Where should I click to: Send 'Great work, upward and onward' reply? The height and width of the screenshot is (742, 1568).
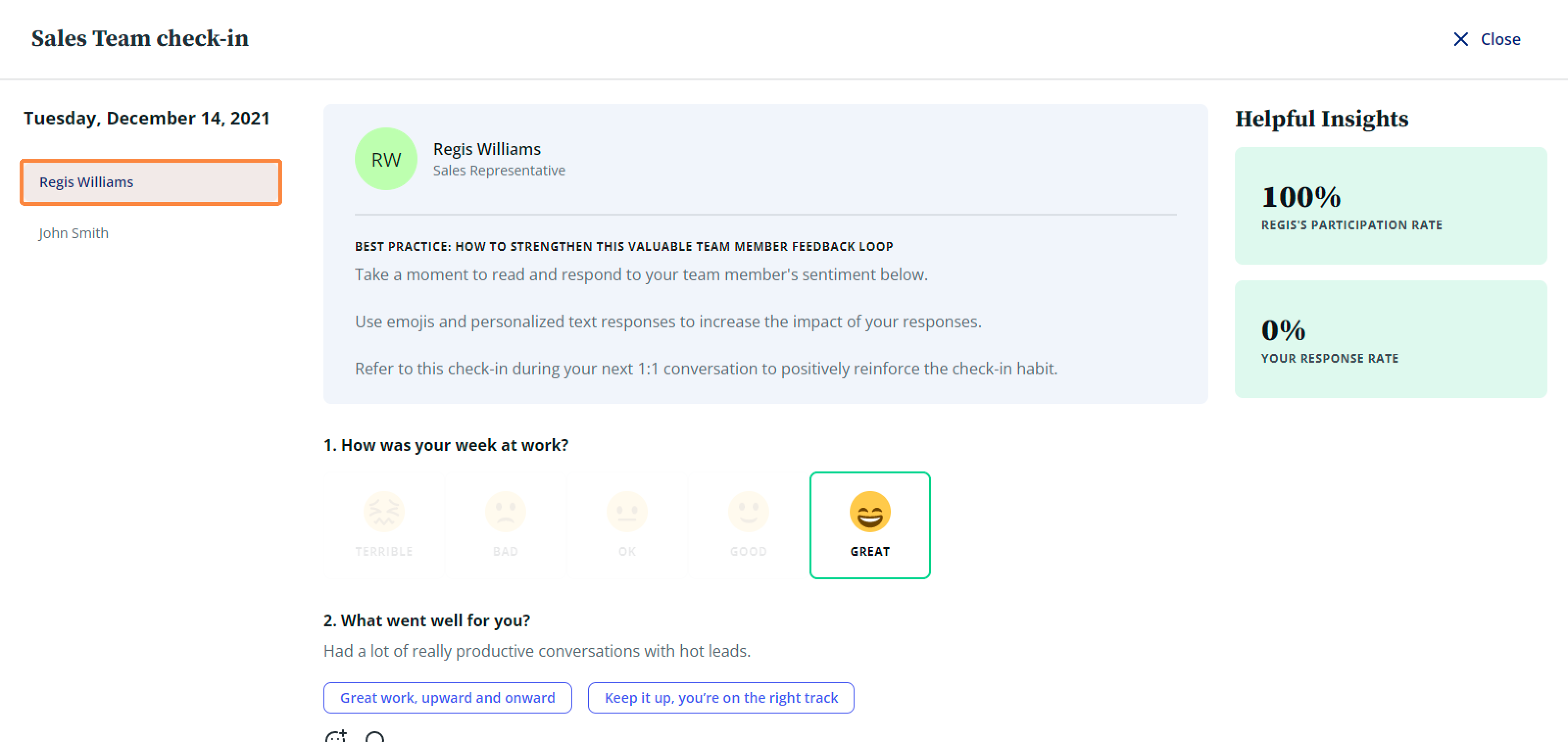coord(447,697)
